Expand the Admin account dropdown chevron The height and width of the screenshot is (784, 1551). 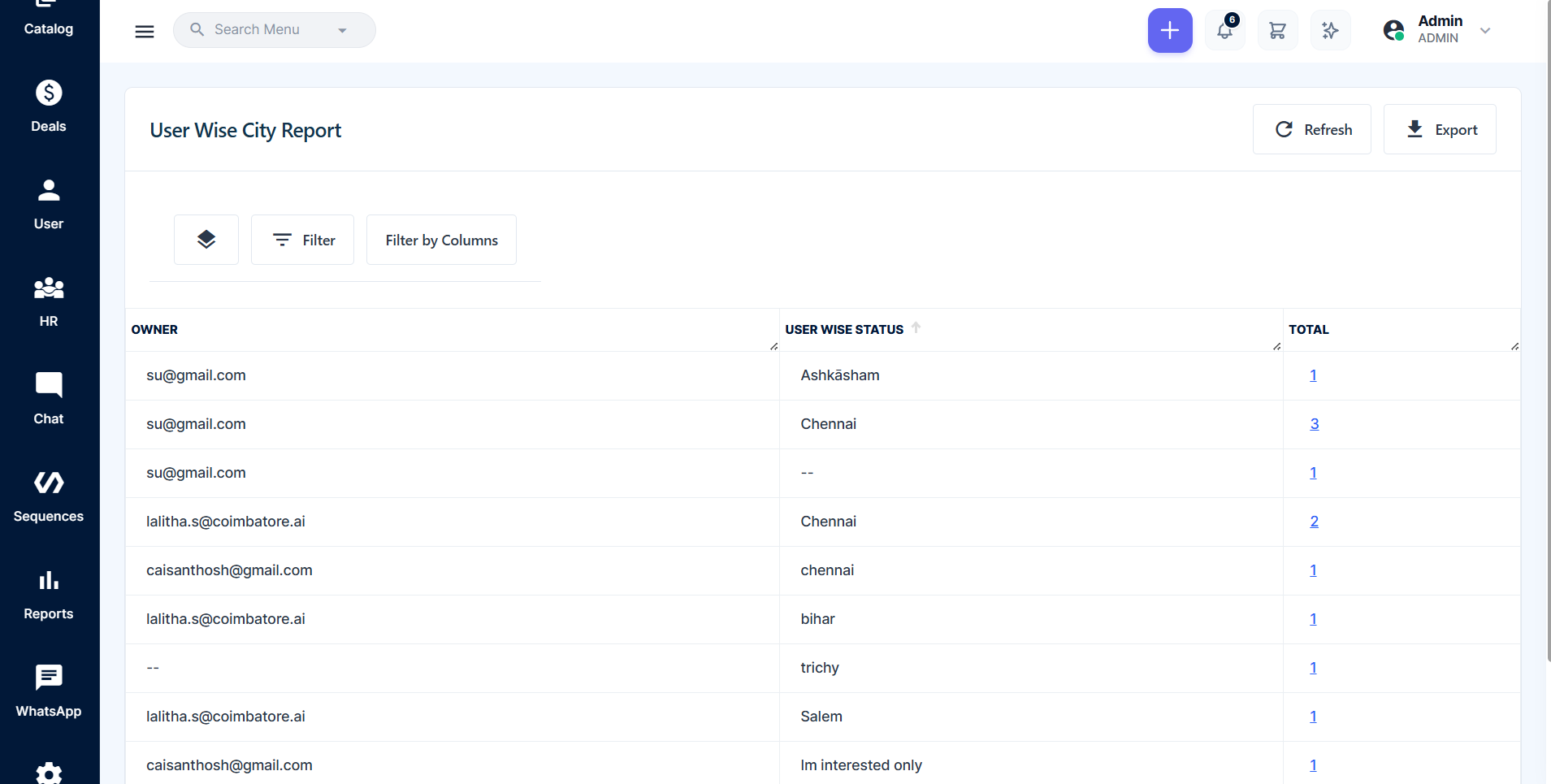(1485, 31)
